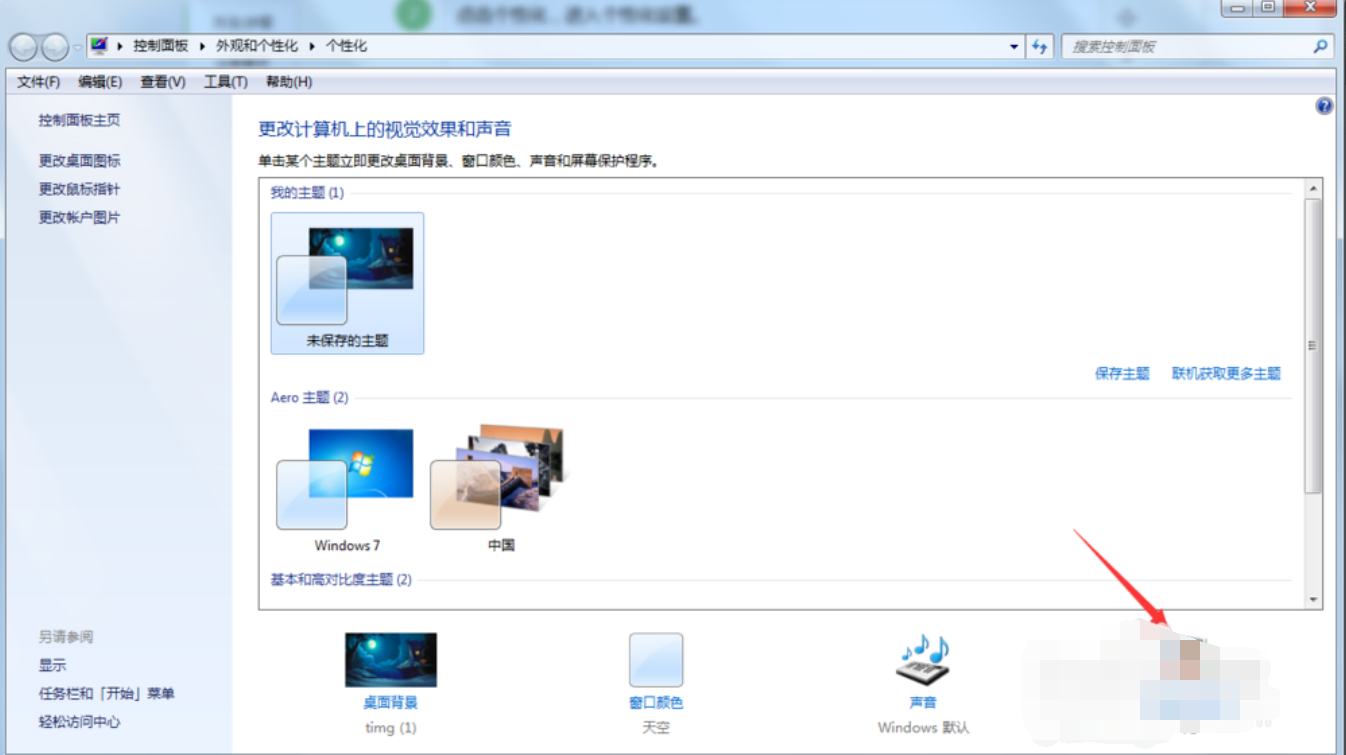Open the 查看(V) menu
1346x755 pixels.
[x=162, y=82]
